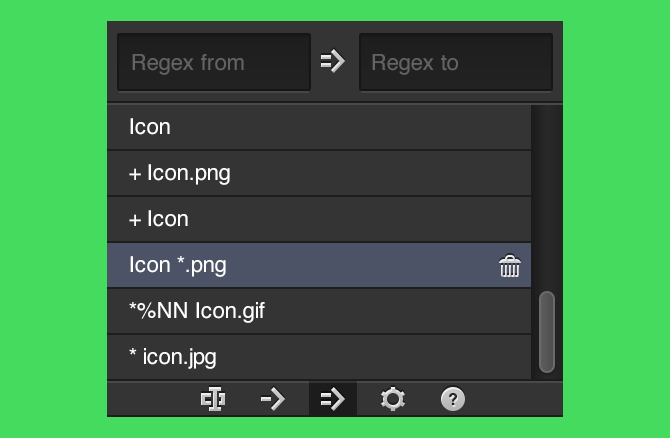This screenshot has width=670, height=438.
Task: Select the double-line arrow mode in bottom toolbar
Action: [x=332, y=400]
